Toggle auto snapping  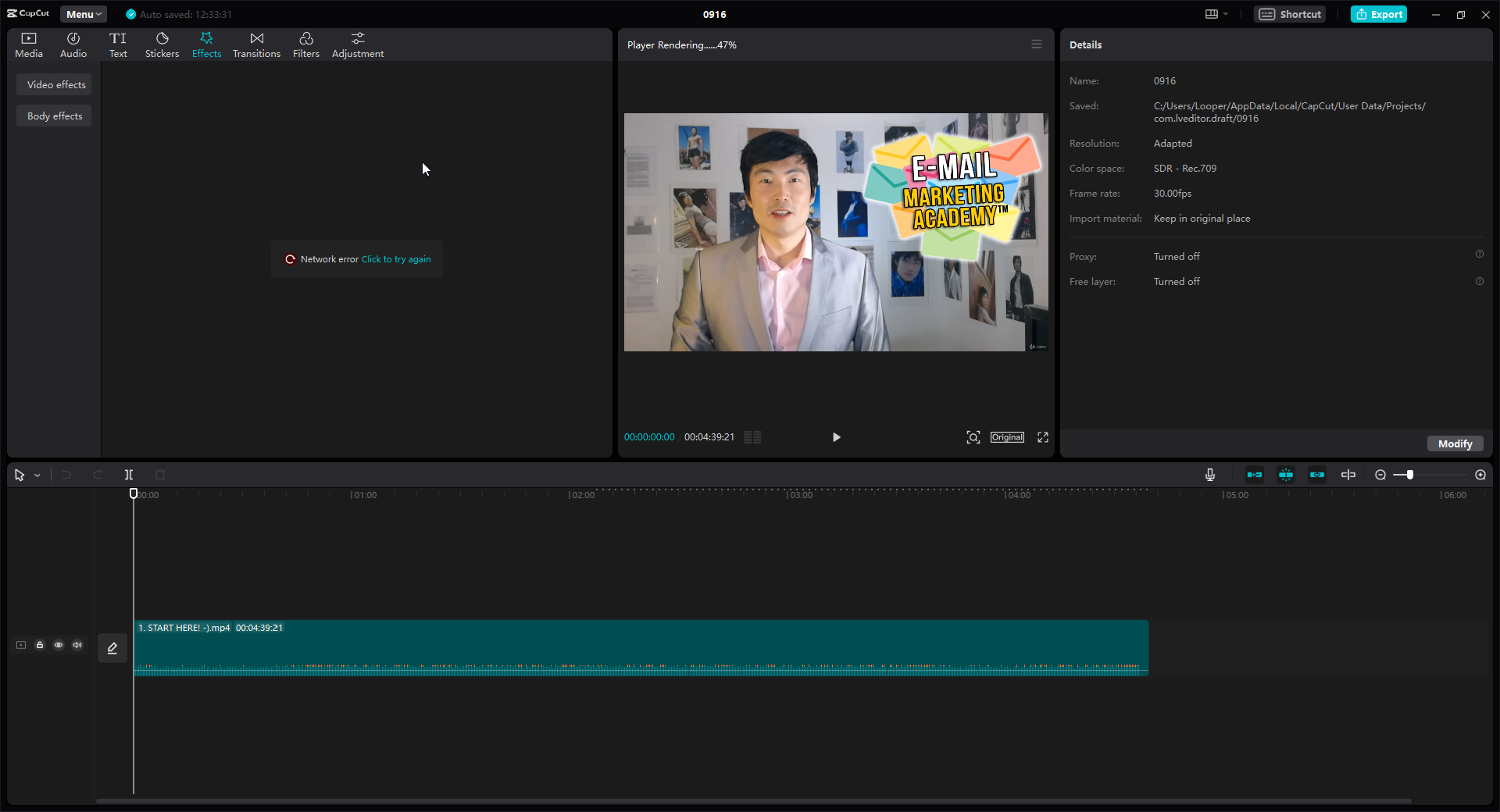point(1286,475)
